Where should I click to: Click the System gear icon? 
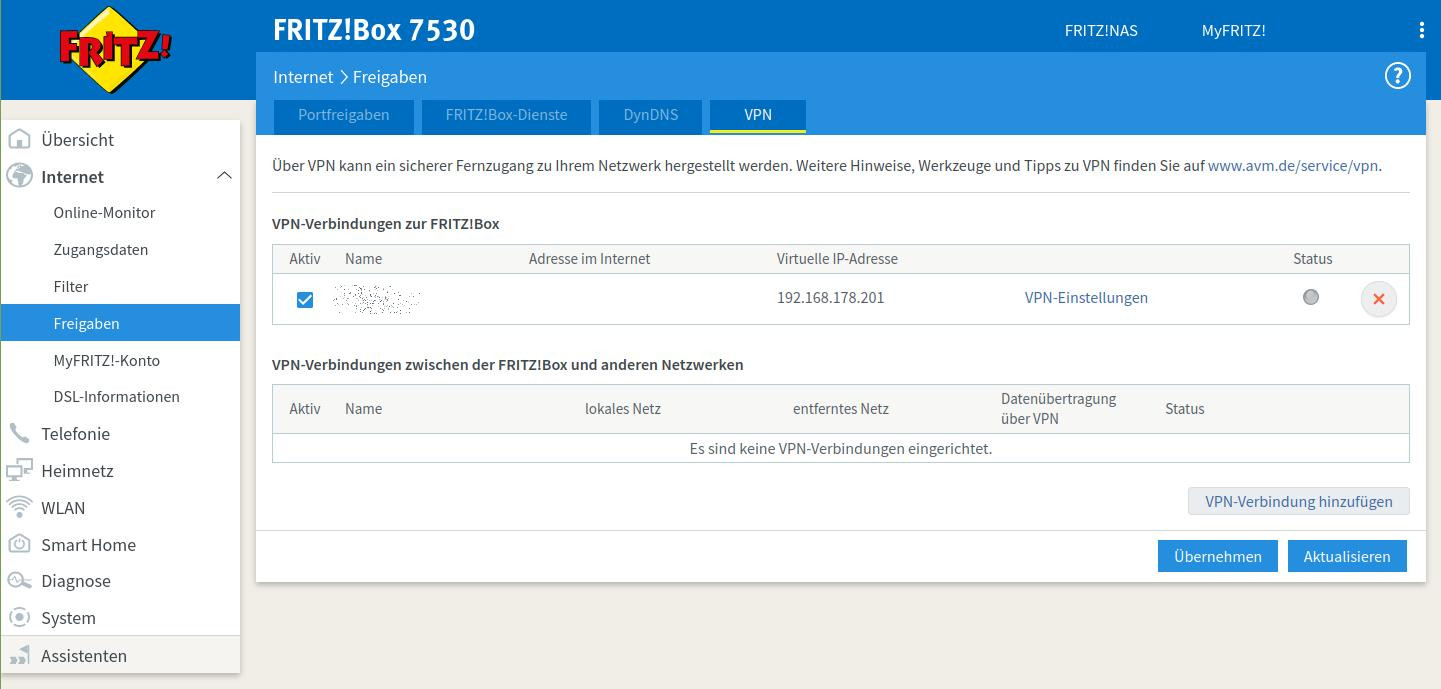pos(19,617)
